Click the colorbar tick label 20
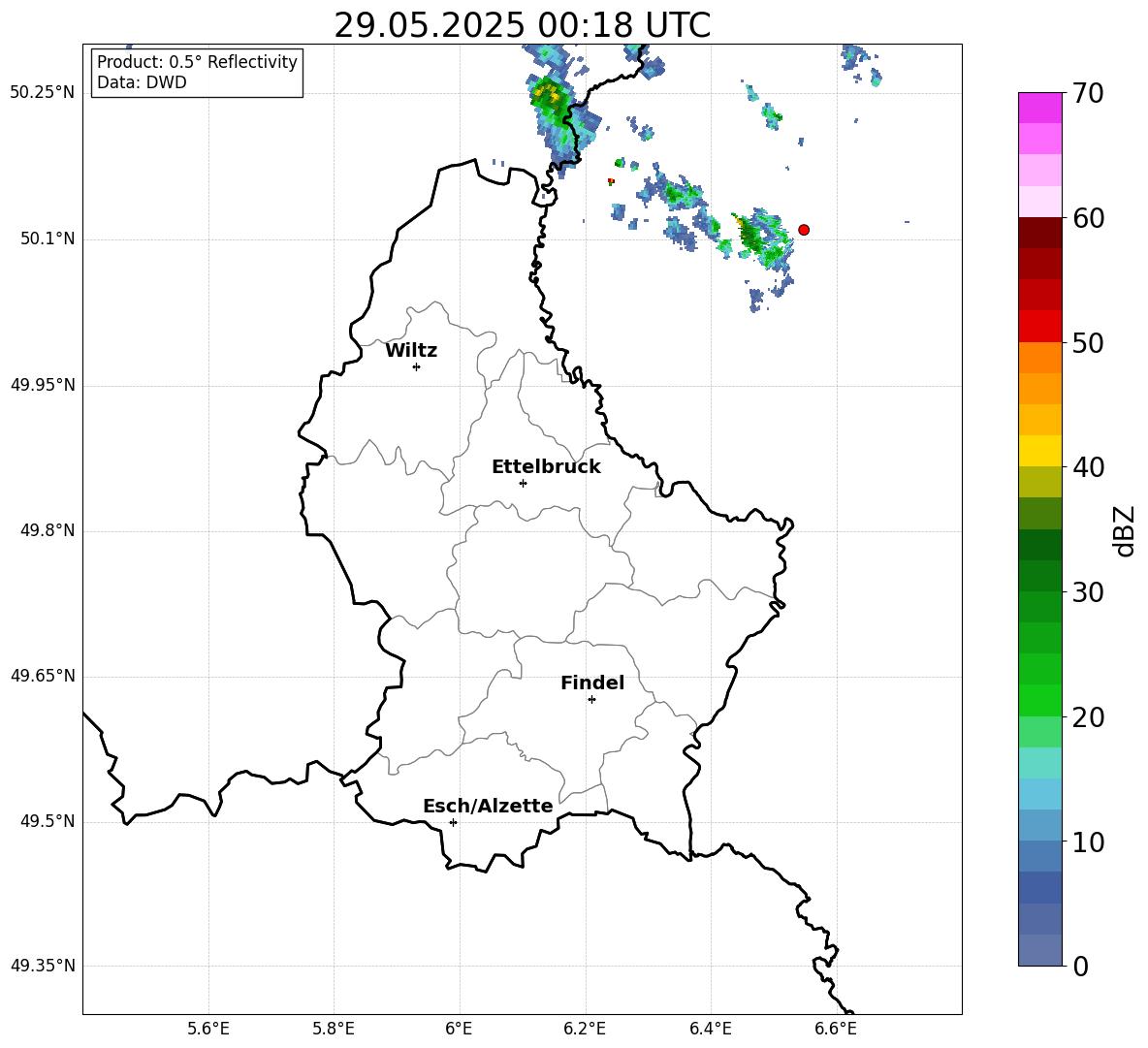Screen dimensions: 1148x1048 click(1088, 717)
